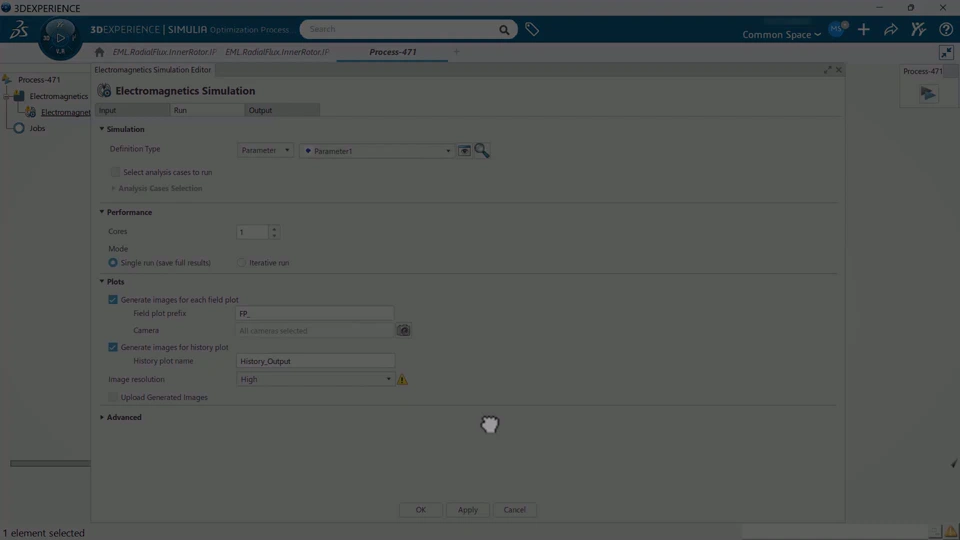Collapse the Simulation section
This screenshot has width=960, height=540.
click(102, 129)
